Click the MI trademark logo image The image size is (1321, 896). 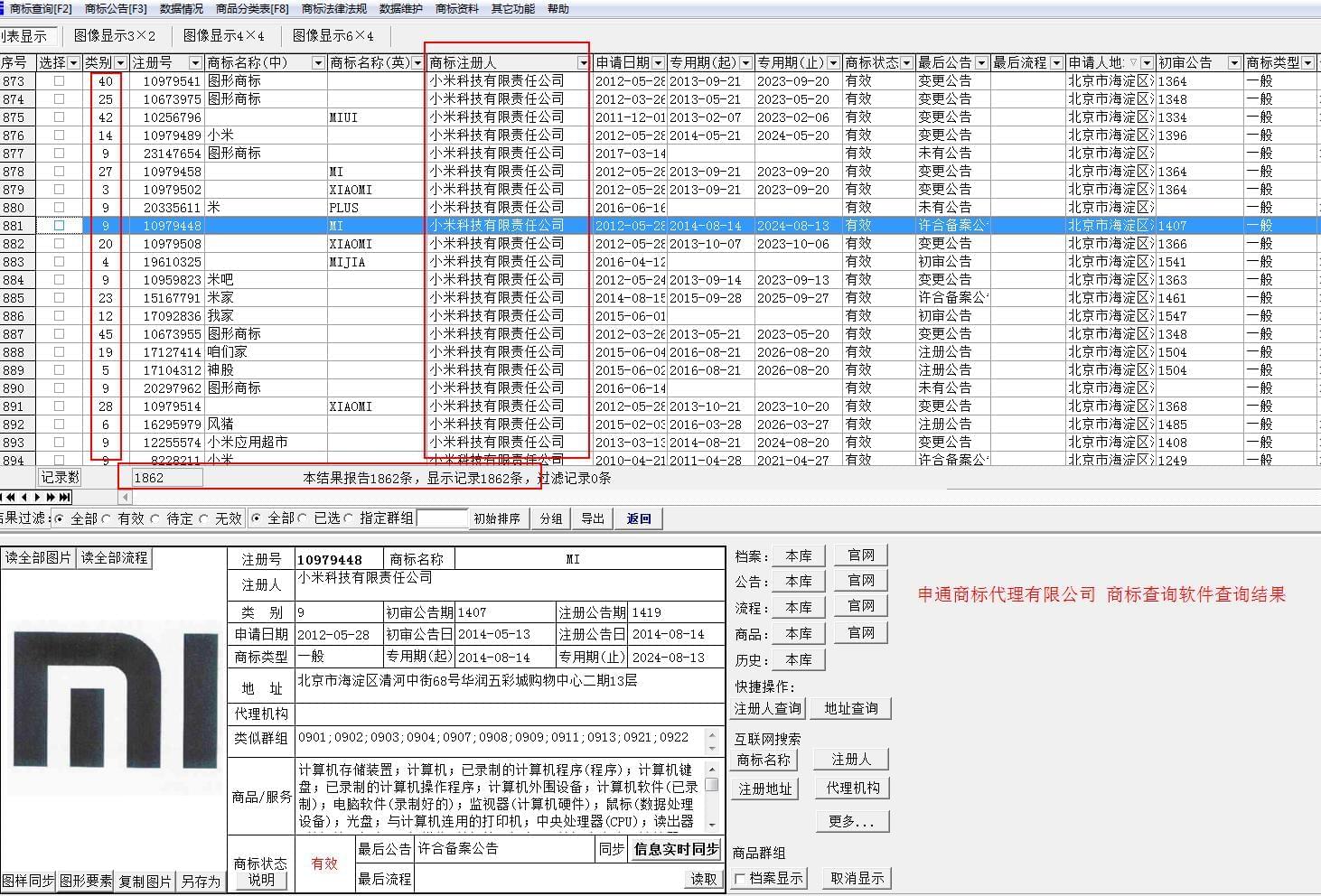[x=115, y=701]
